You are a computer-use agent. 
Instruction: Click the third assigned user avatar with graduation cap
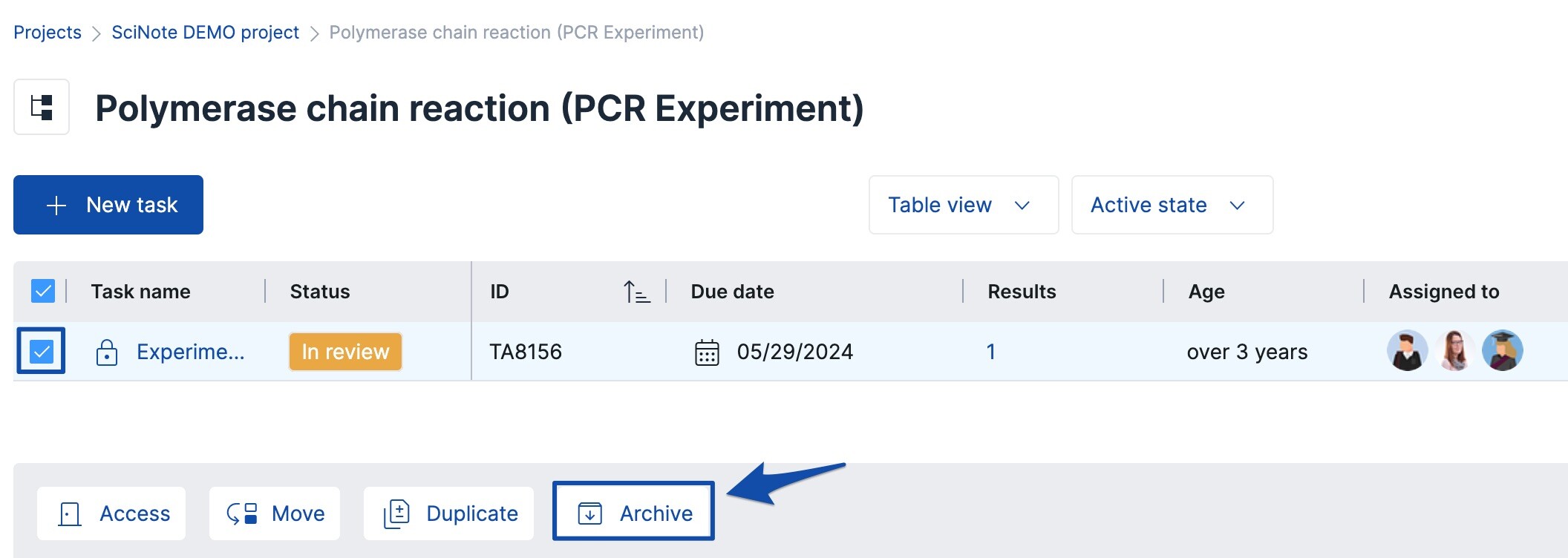[x=1502, y=351]
